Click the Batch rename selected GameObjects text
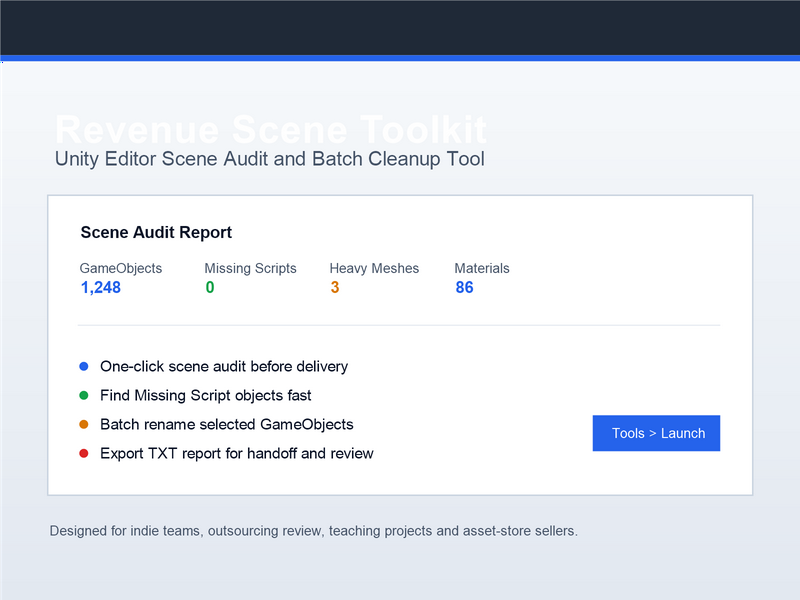The width and height of the screenshot is (800, 600). 227,424
